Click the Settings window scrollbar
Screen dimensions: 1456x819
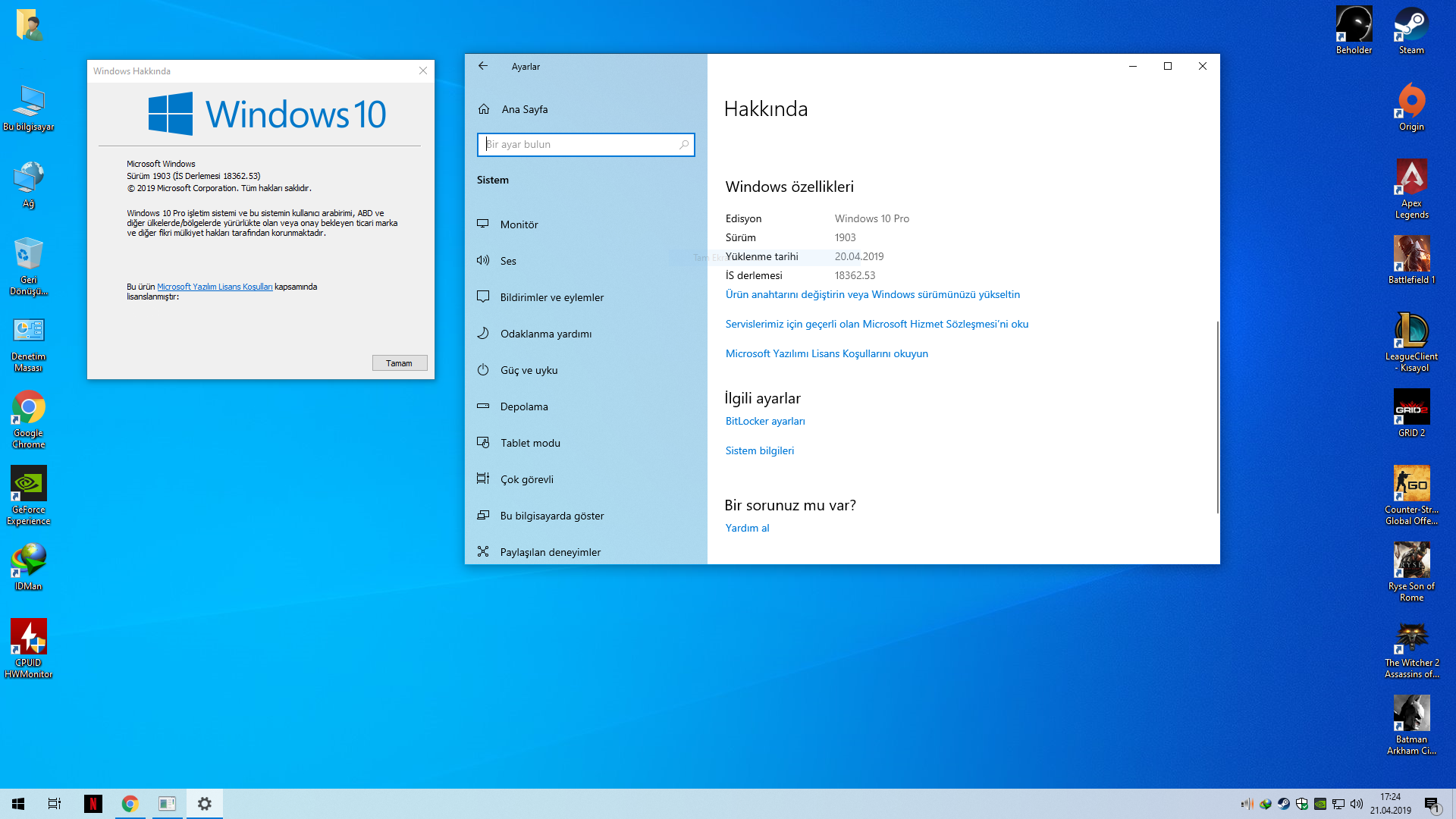click(1217, 417)
